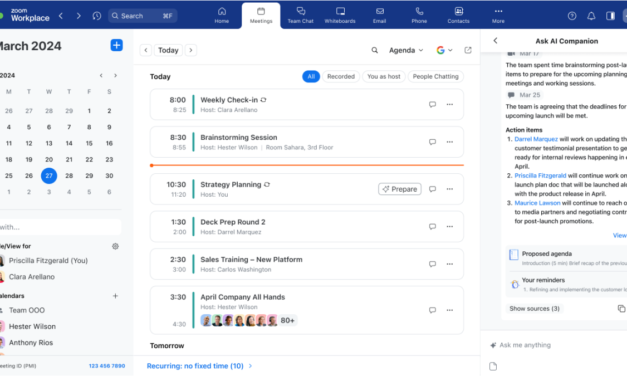Open the Whiteboards tab
This screenshot has width=627, height=376.
click(x=340, y=15)
